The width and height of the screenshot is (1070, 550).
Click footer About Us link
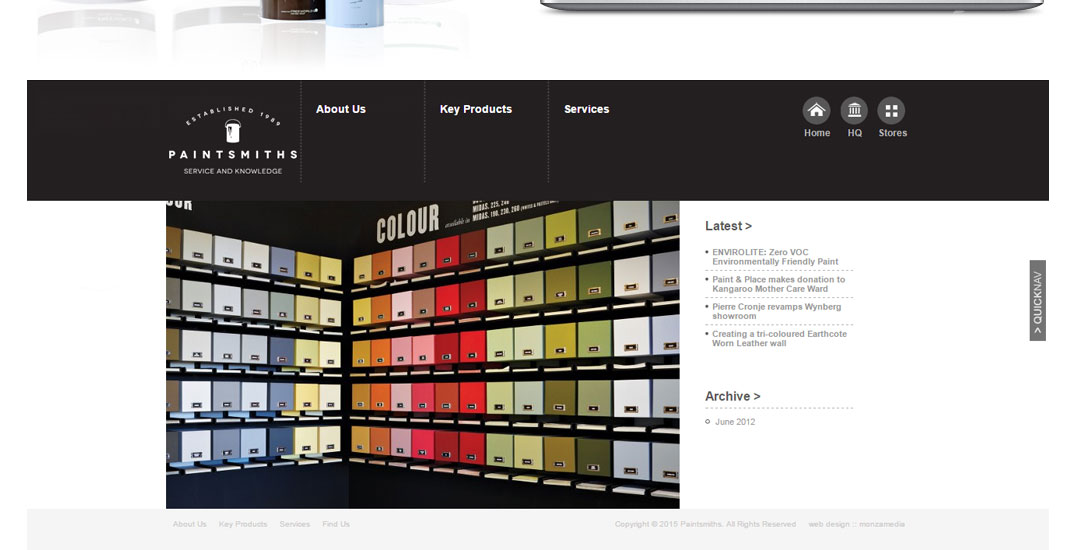[189, 524]
